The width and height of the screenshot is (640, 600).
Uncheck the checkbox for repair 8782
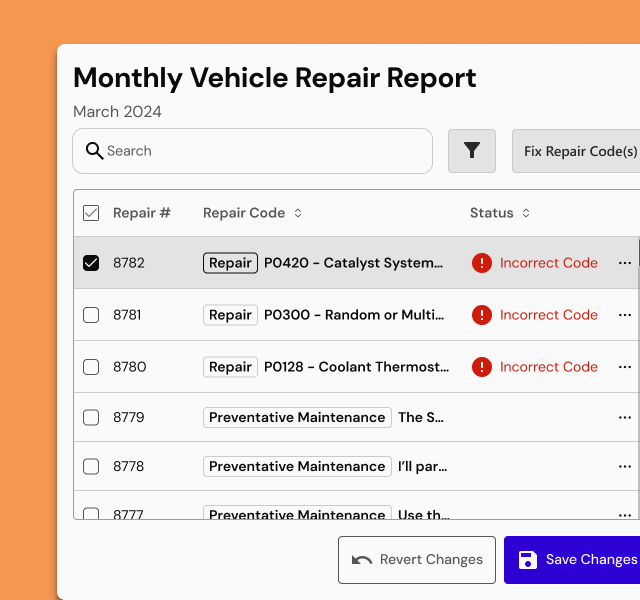click(91, 263)
